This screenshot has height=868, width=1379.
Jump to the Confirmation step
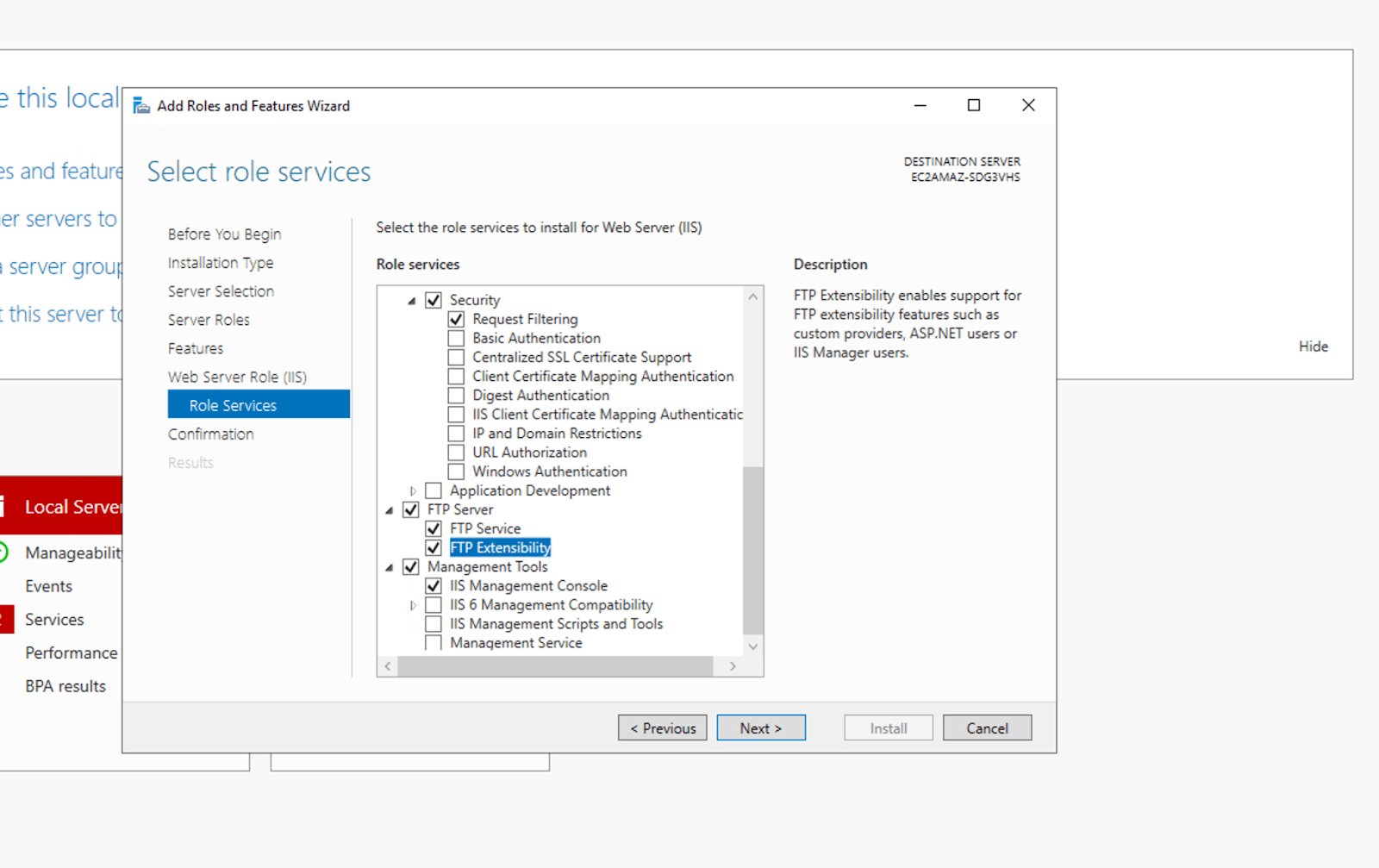tap(211, 434)
